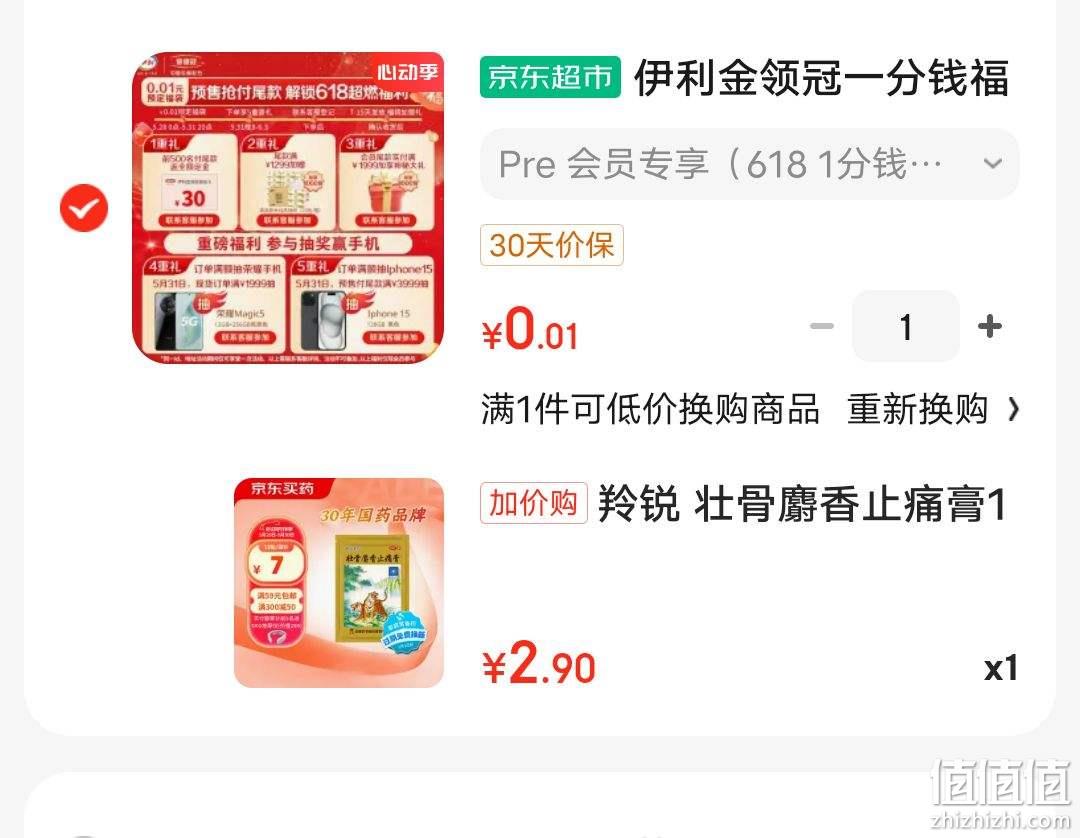
Task: Click the 心动季 badge on thumbnail corner
Action: [x=407, y=72]
